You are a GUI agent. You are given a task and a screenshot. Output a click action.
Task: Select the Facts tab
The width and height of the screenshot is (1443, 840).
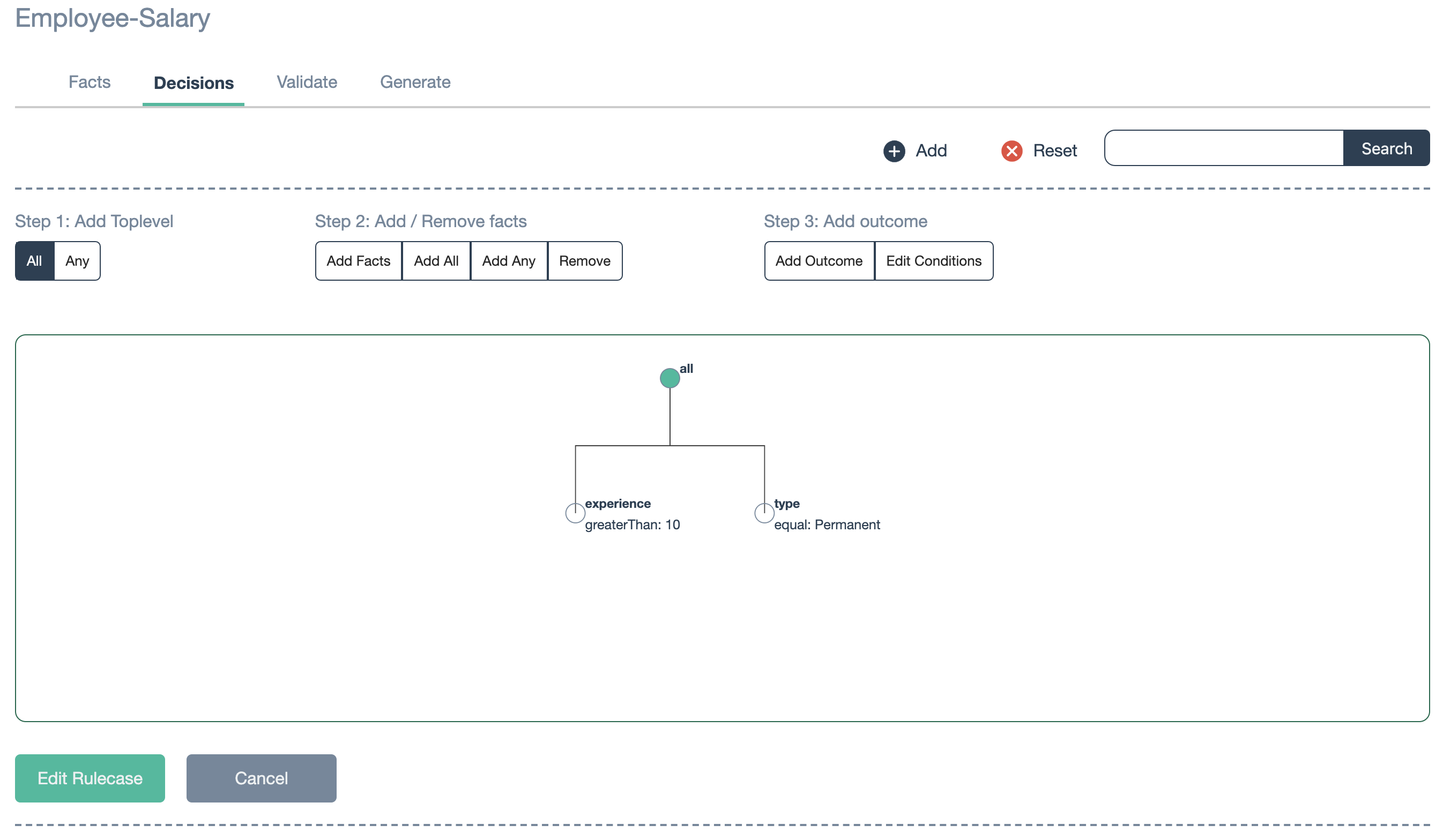[89, 82]
